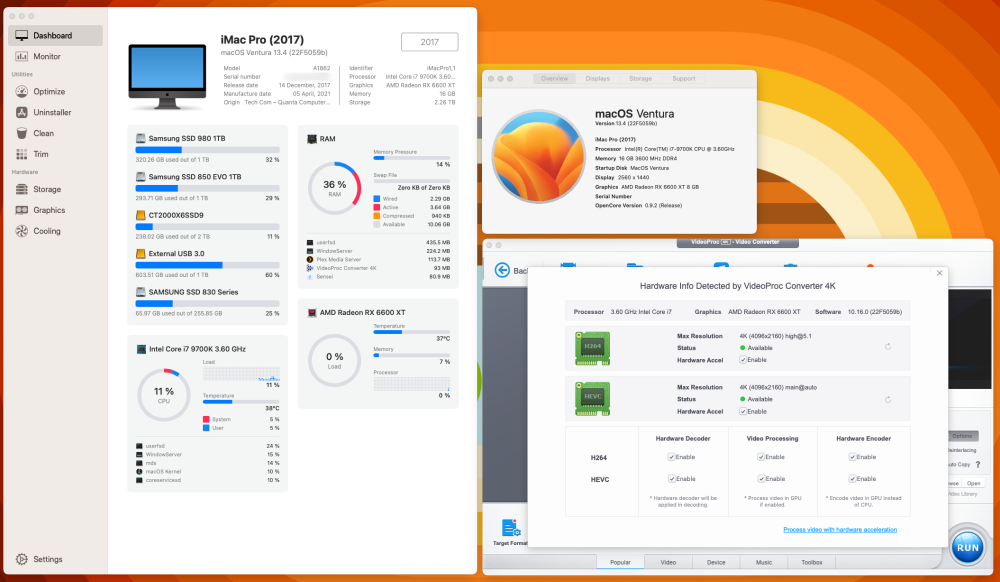Viewport: 1000px width, 582px height.
Task: Click the Memory Pressure bar
Action: (411, 158)
